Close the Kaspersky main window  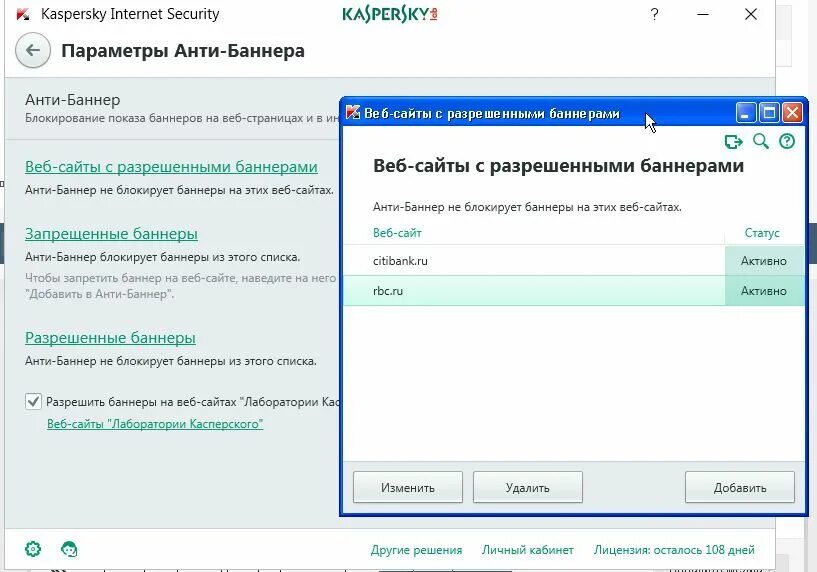point(751,14)
